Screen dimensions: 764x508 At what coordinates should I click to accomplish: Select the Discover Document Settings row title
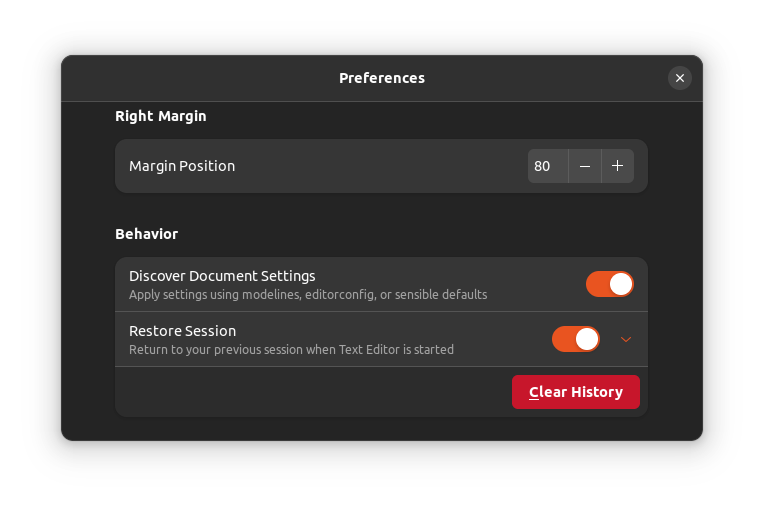click(222, 276)
